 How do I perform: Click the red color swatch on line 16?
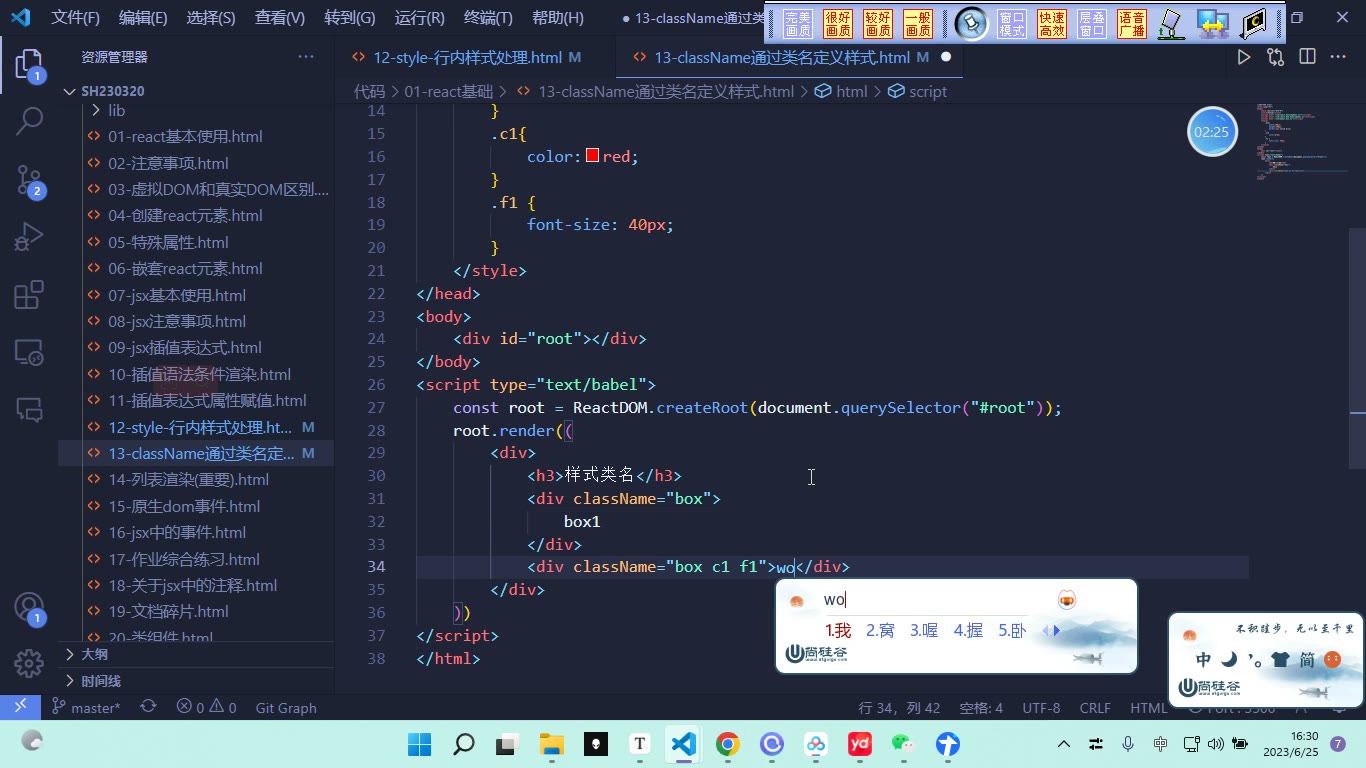[592, 156]
